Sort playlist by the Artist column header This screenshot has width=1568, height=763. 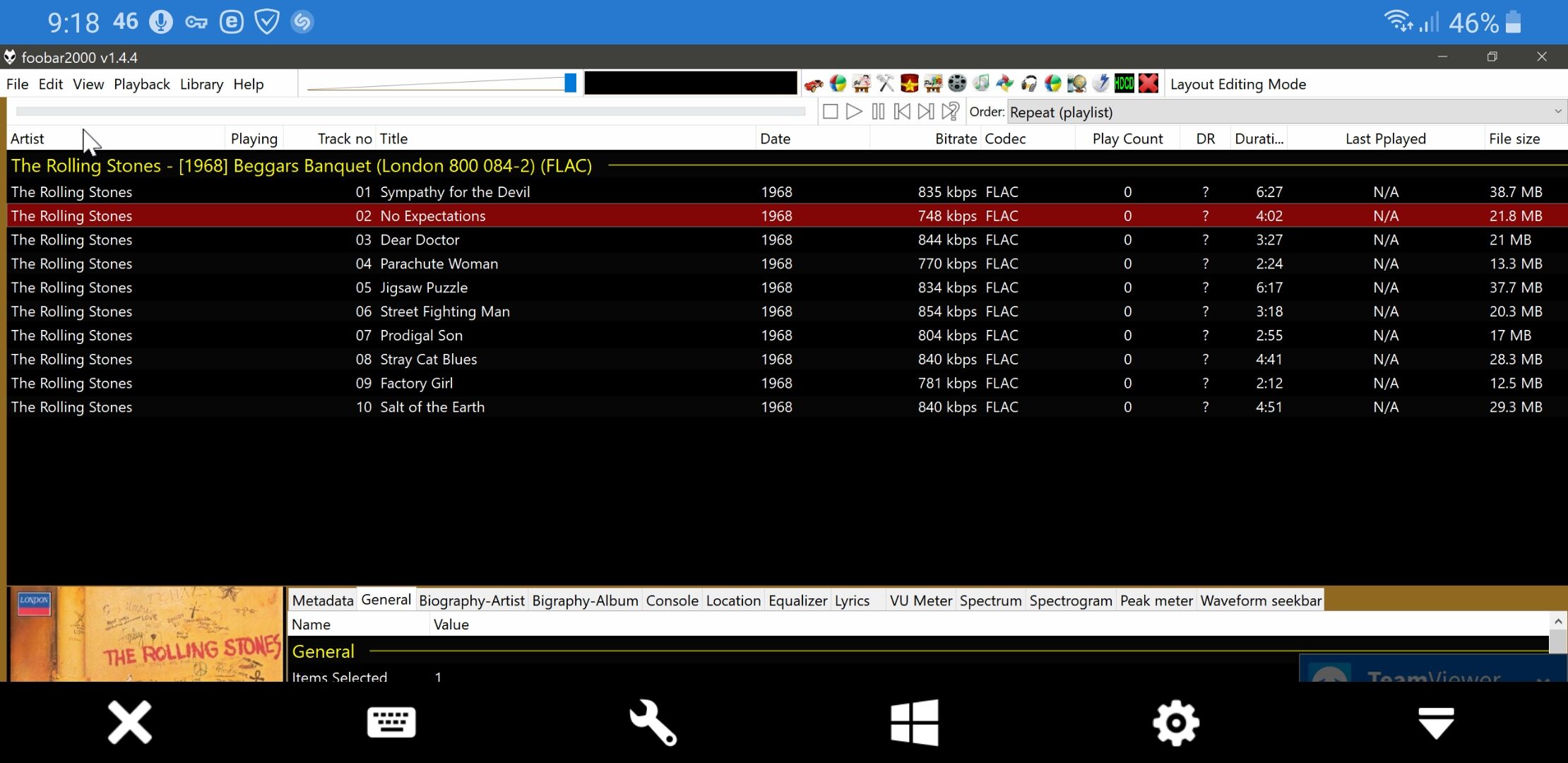point(116,138)
